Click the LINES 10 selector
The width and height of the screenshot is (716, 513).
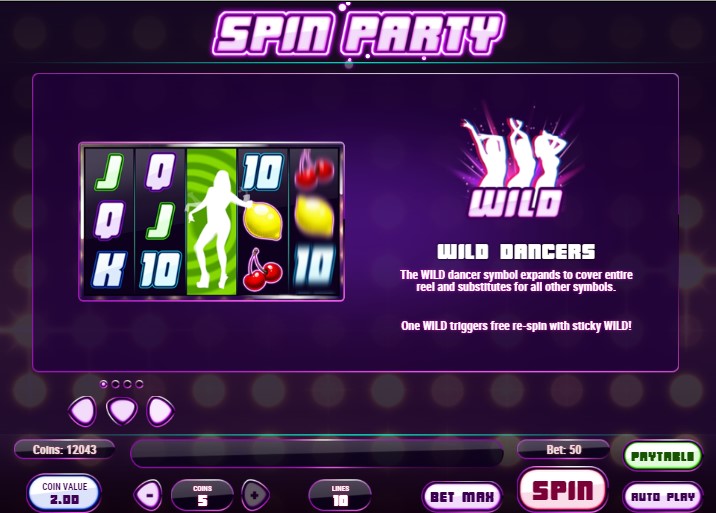tap(340, 495)
